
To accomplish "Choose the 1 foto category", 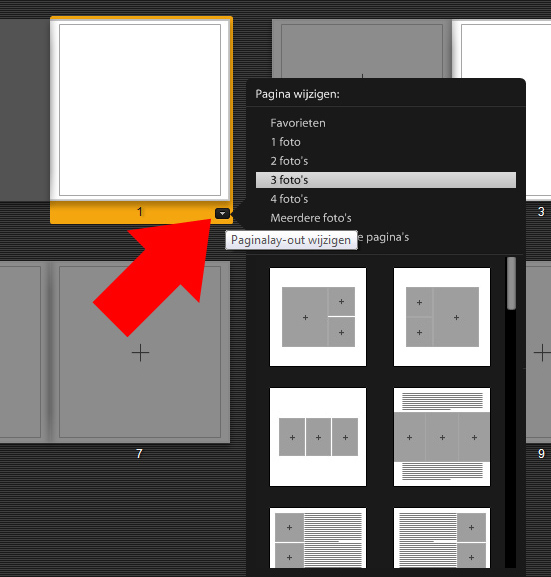I will coord(286,142).
